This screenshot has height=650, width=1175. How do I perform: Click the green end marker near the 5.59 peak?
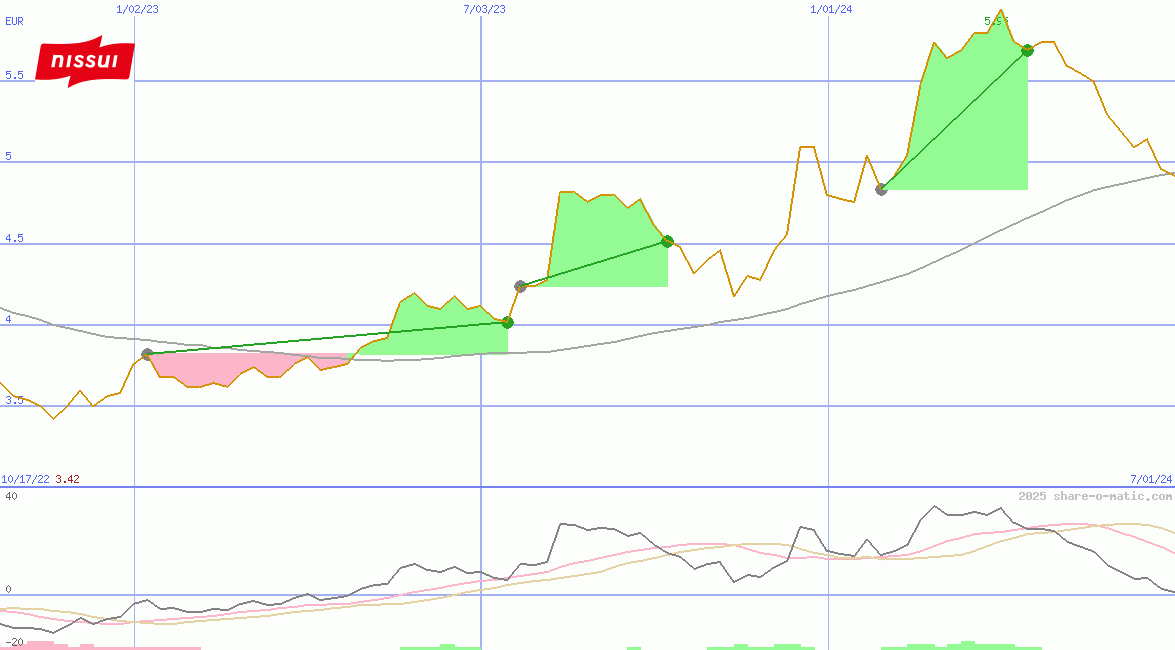click(1027, 50)
